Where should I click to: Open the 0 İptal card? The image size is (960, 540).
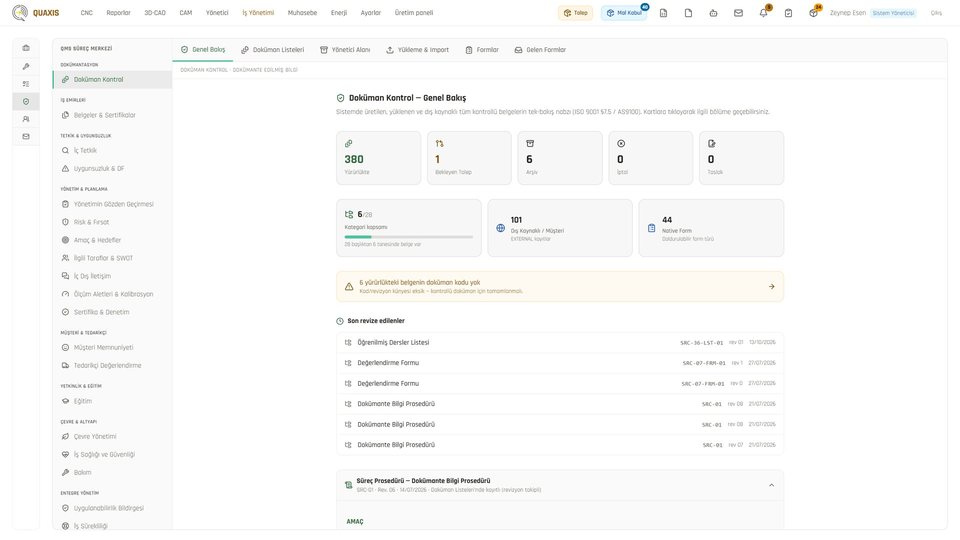pyautogui.click(x=650, y=158)
